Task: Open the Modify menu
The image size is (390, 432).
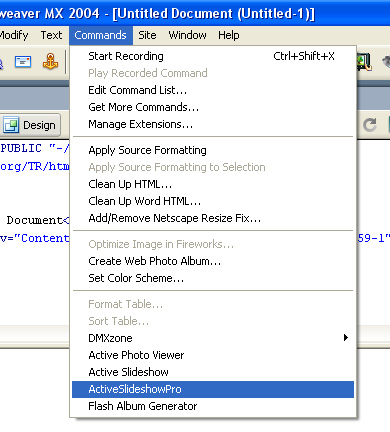Action: coord(14,35)
